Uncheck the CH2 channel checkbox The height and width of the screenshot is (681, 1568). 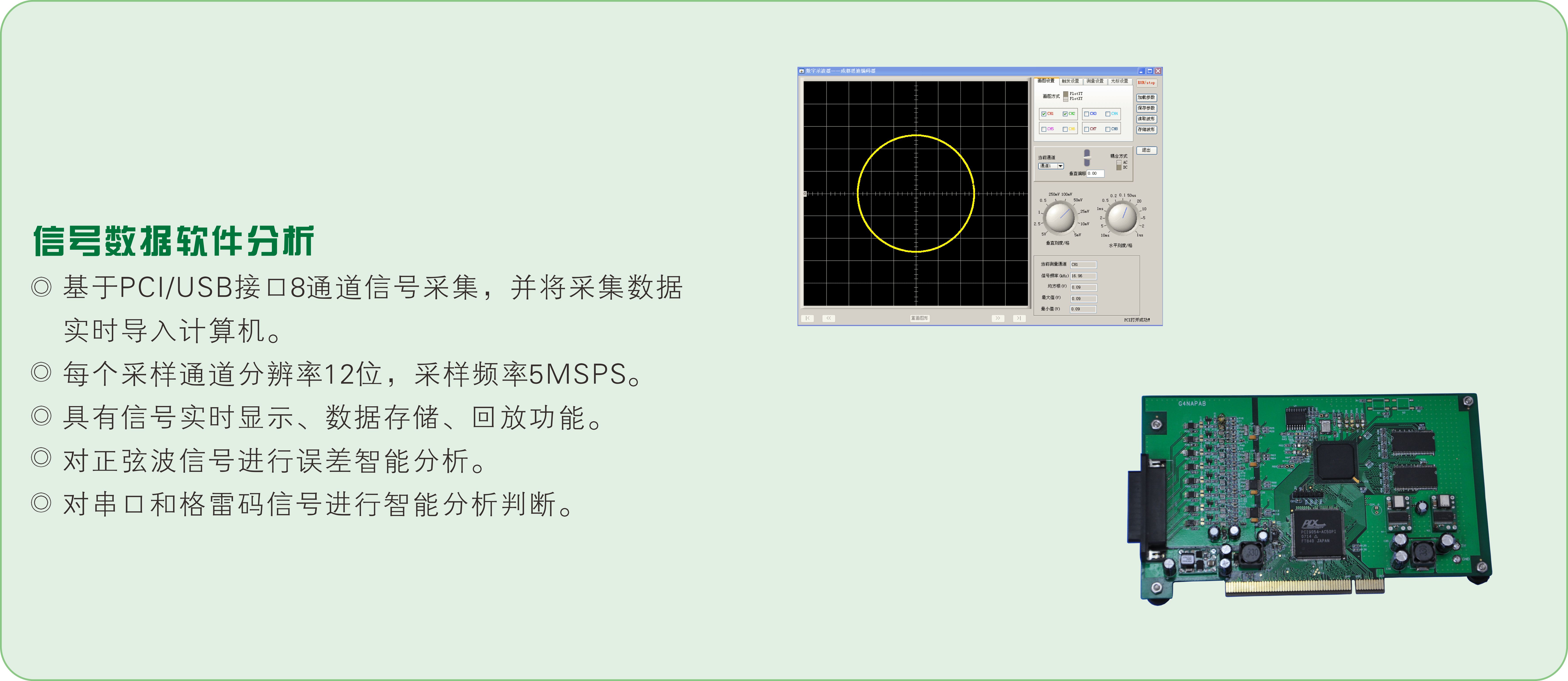pyautogui.click(x=1065, y=114)
